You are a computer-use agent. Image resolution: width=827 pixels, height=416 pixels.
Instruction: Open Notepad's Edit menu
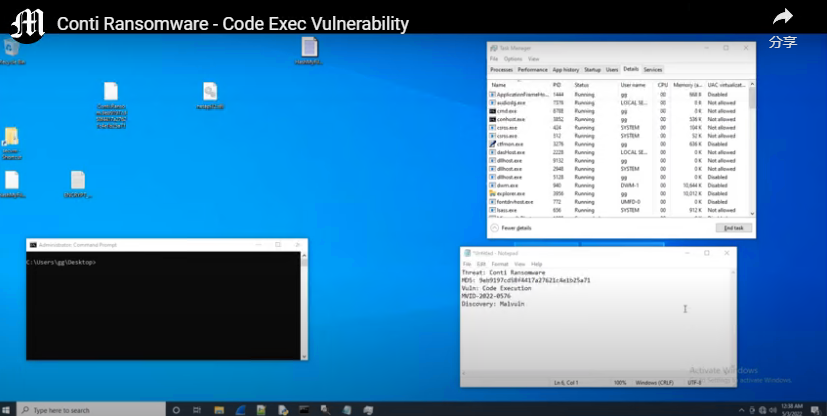click(x=481, y=264)
